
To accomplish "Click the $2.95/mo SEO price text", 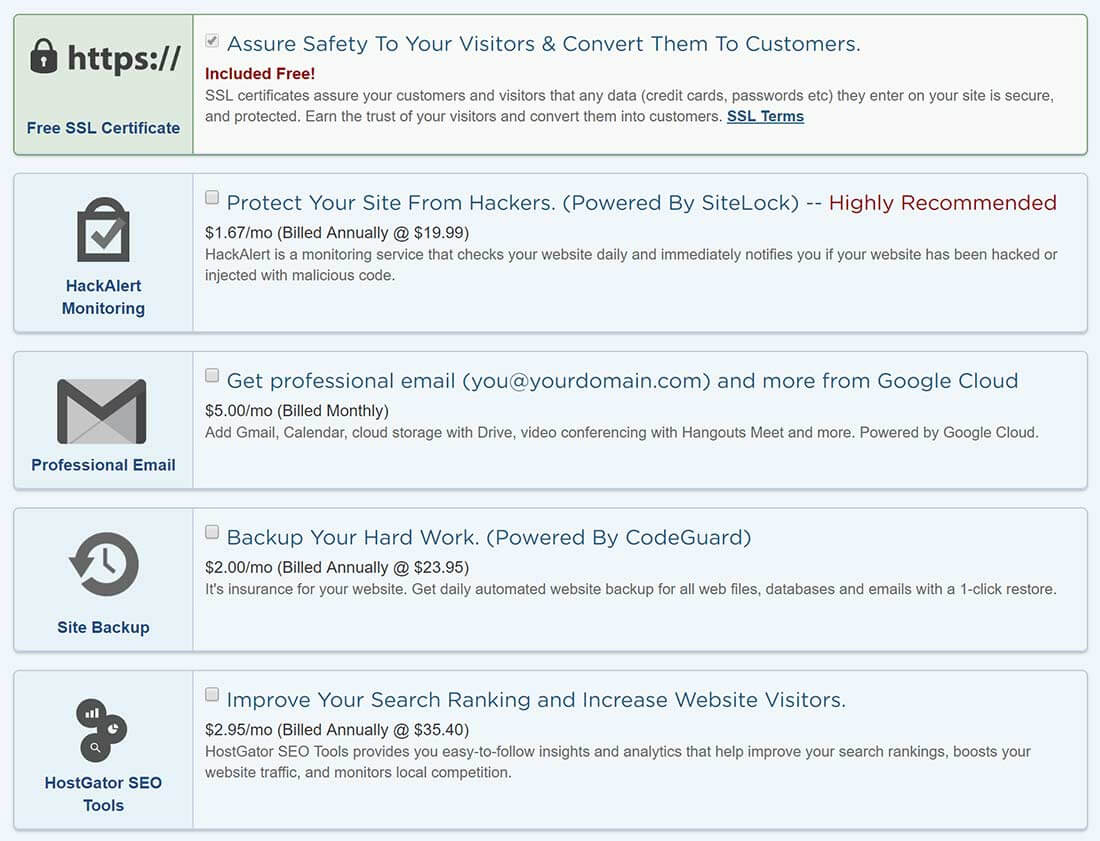I will [x=337, y=730].
